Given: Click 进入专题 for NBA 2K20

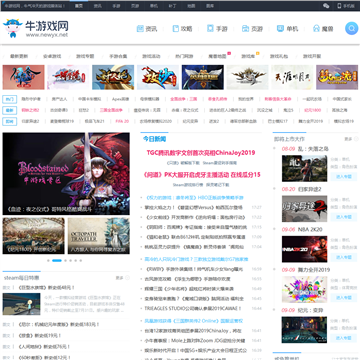Looking at the screenshot, I should pyautogui.click(x=344, y=257).
